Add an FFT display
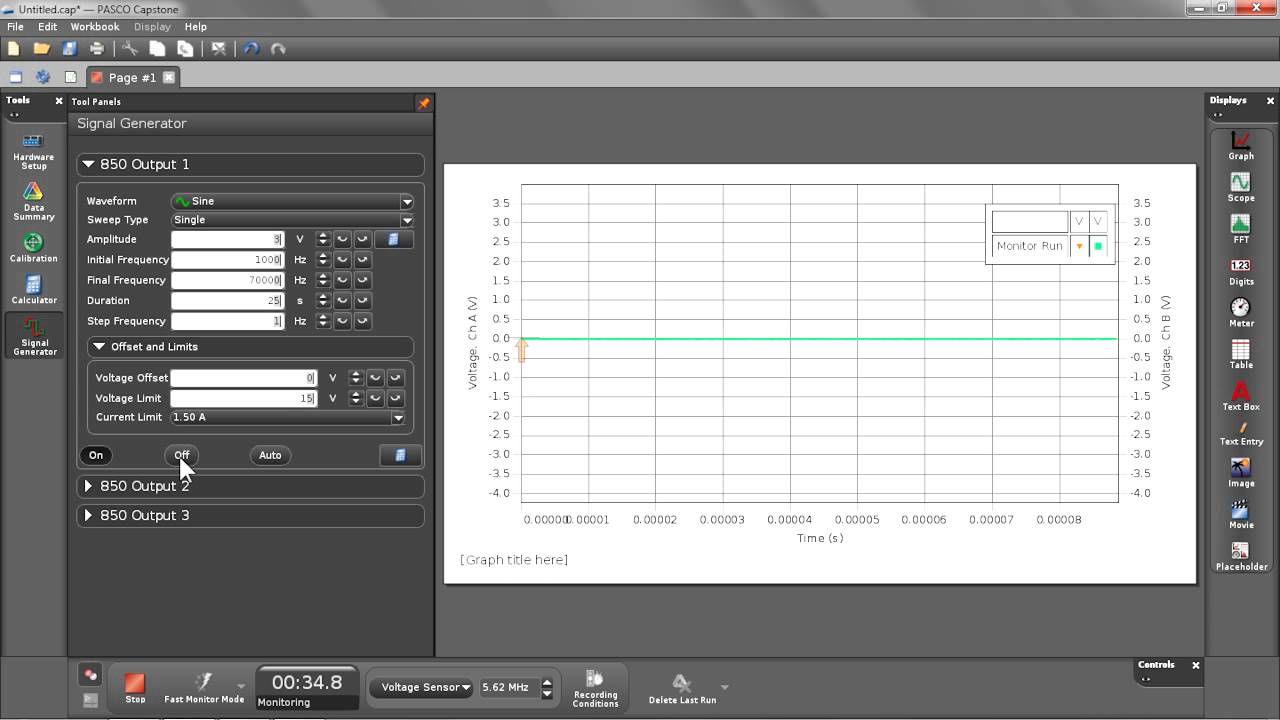Image resolution: width=1280 pixels, height=720 pixels. click(1240, 230)
